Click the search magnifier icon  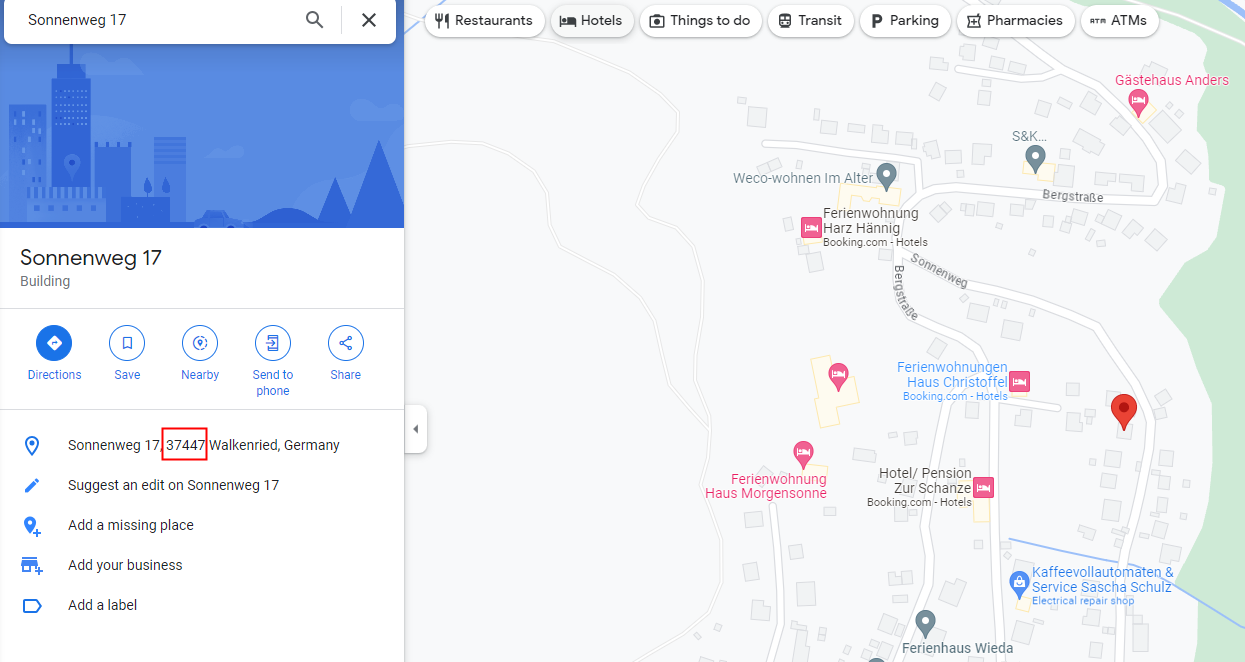[315, 20]
